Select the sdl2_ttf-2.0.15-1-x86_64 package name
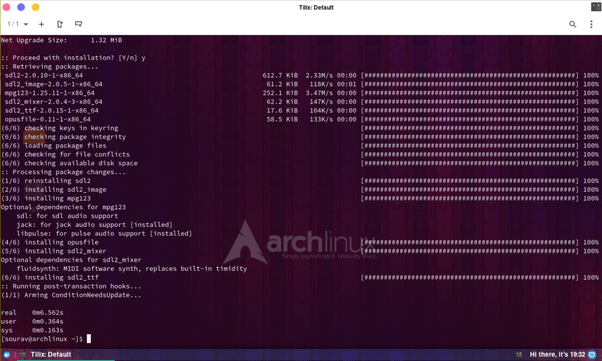 point(51,111)
